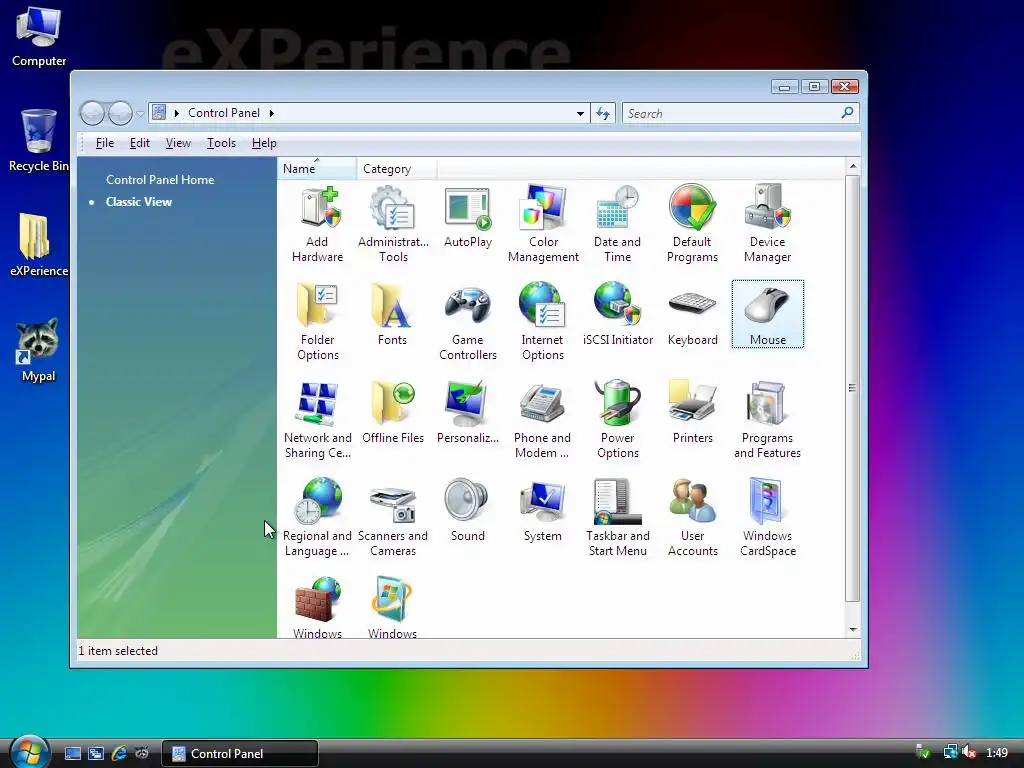Open Default Programs icon
The width and height of the screenshot is (1024, 768).
692,224
